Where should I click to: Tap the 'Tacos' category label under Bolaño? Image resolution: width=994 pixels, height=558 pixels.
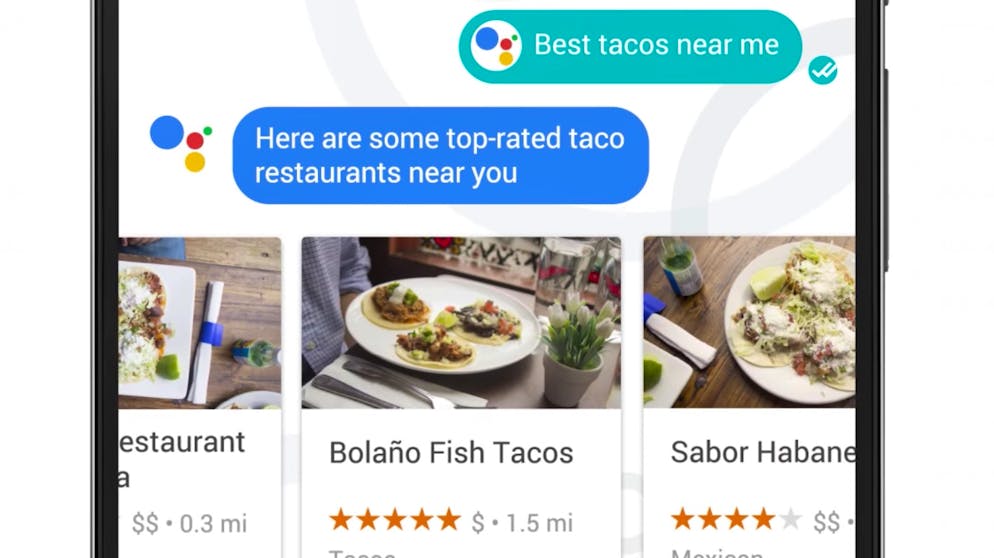click(362, 554)
